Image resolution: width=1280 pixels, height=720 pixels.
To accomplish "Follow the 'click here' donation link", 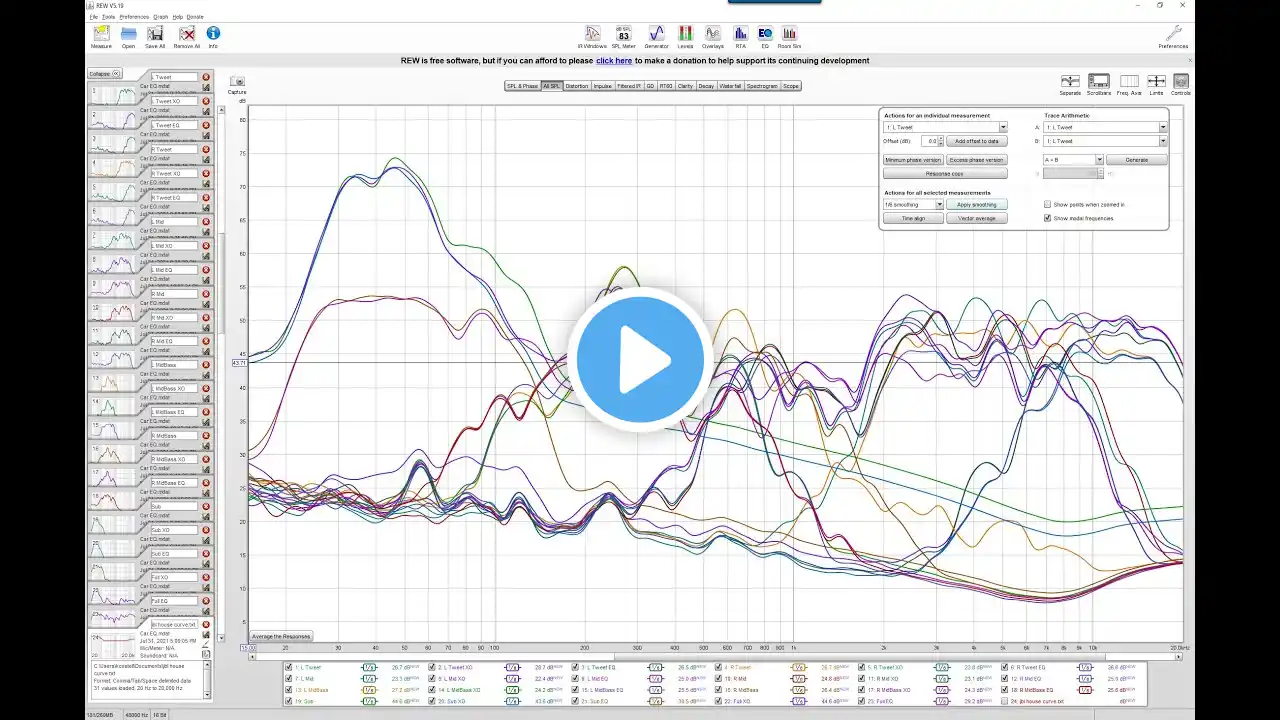I will coord(614,61).
